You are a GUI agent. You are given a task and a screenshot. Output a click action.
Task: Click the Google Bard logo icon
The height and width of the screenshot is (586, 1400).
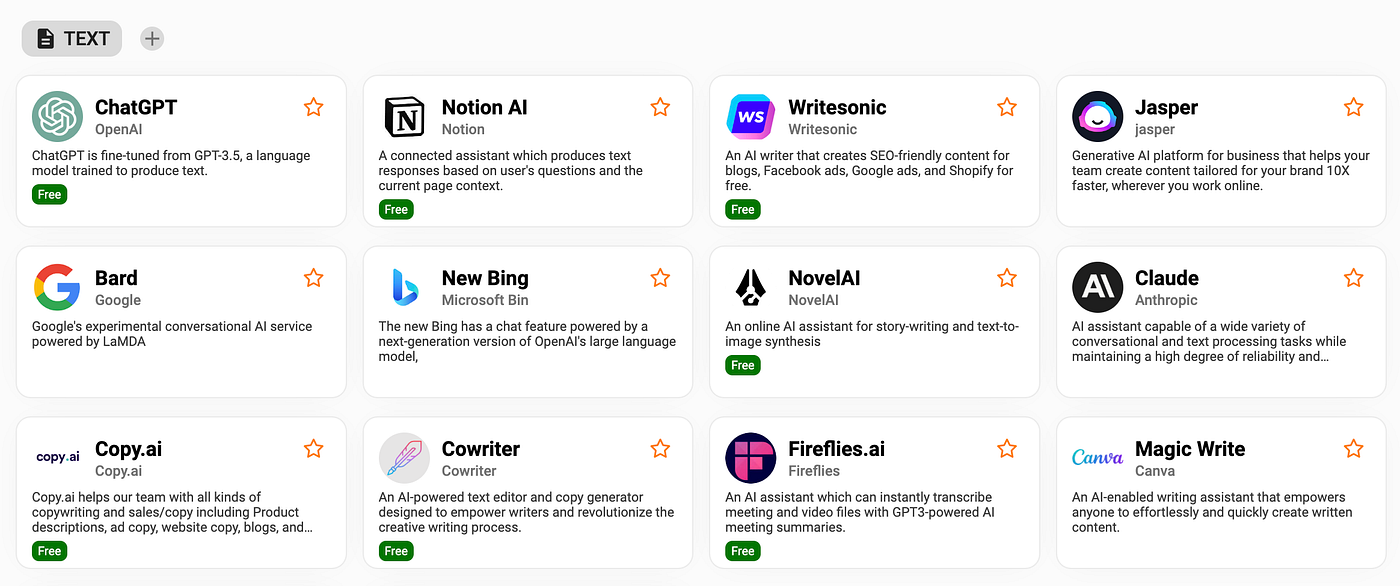click(57, 288)
